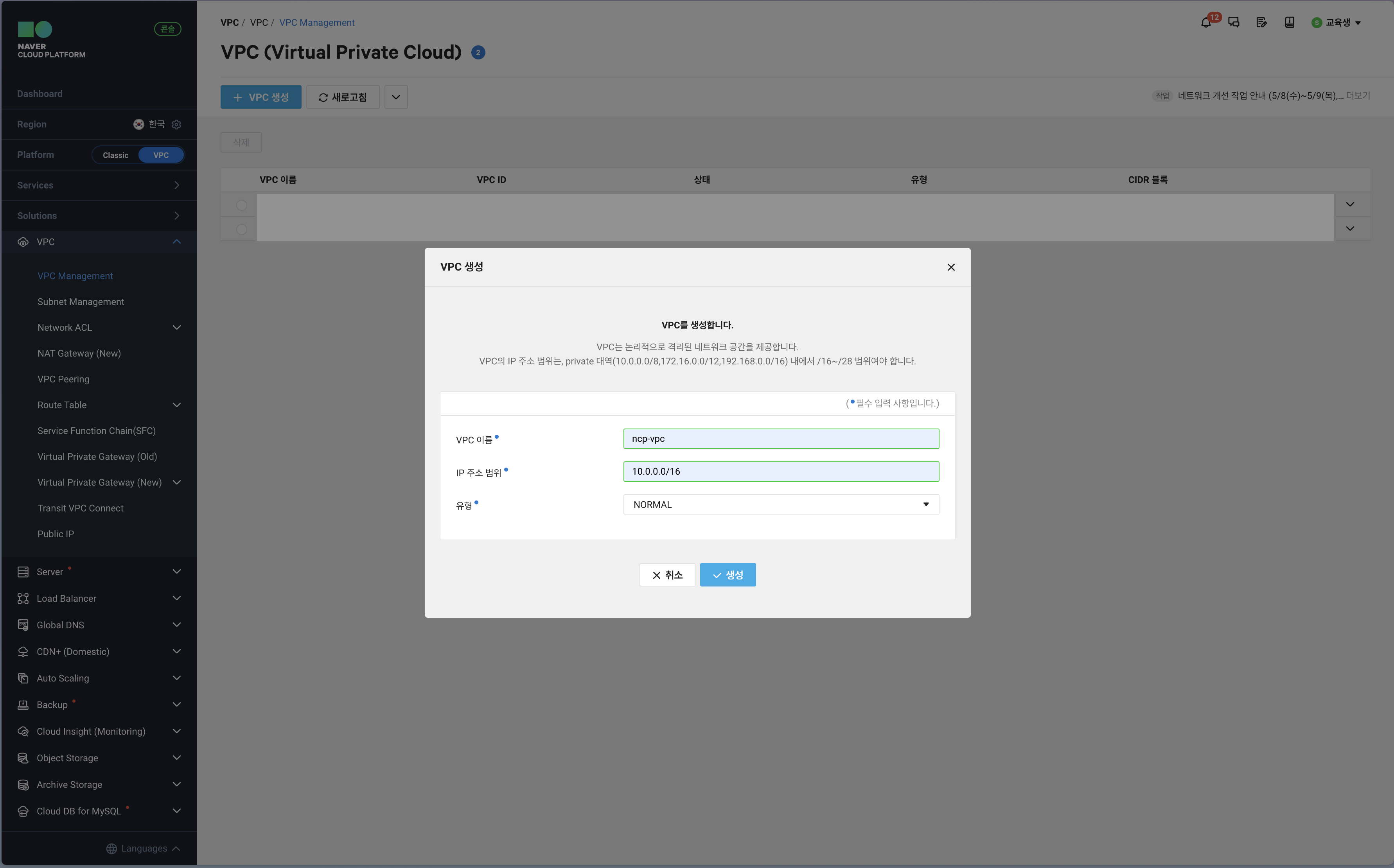Expand the Network ACL submenu

click(x=177, y=327)
